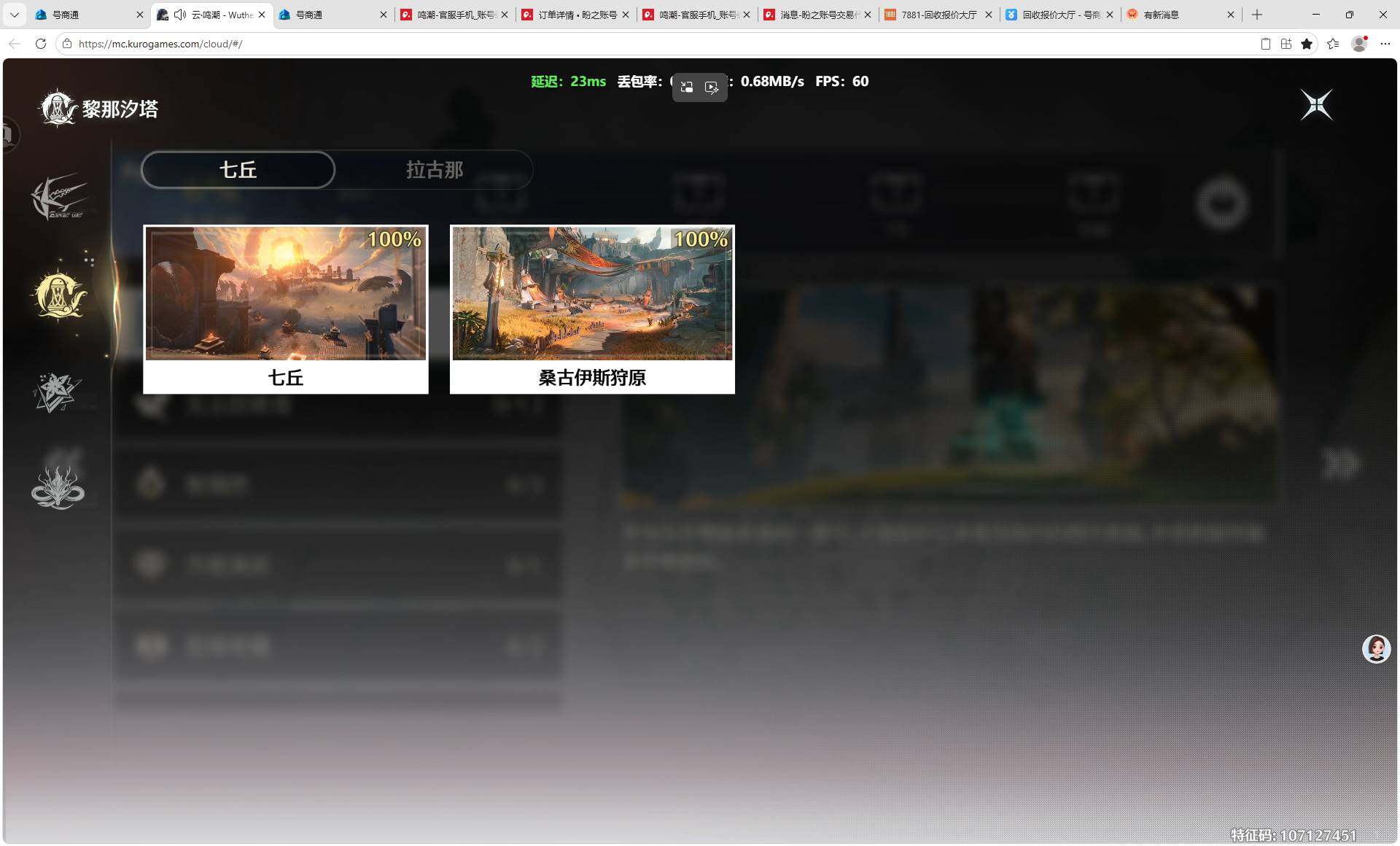This screenshot has width=1400, height=846.
Task: Click the 黎那汐塔 header emblem
Action: click(x=58, y=109)
